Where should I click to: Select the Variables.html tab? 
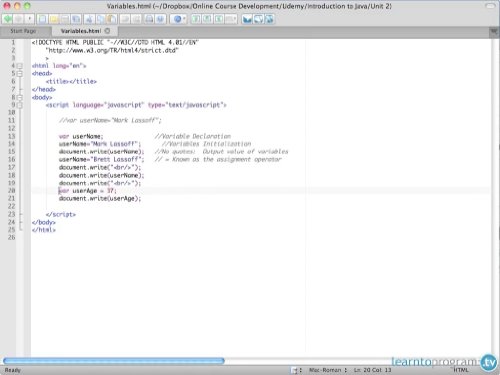click(81, 31)
